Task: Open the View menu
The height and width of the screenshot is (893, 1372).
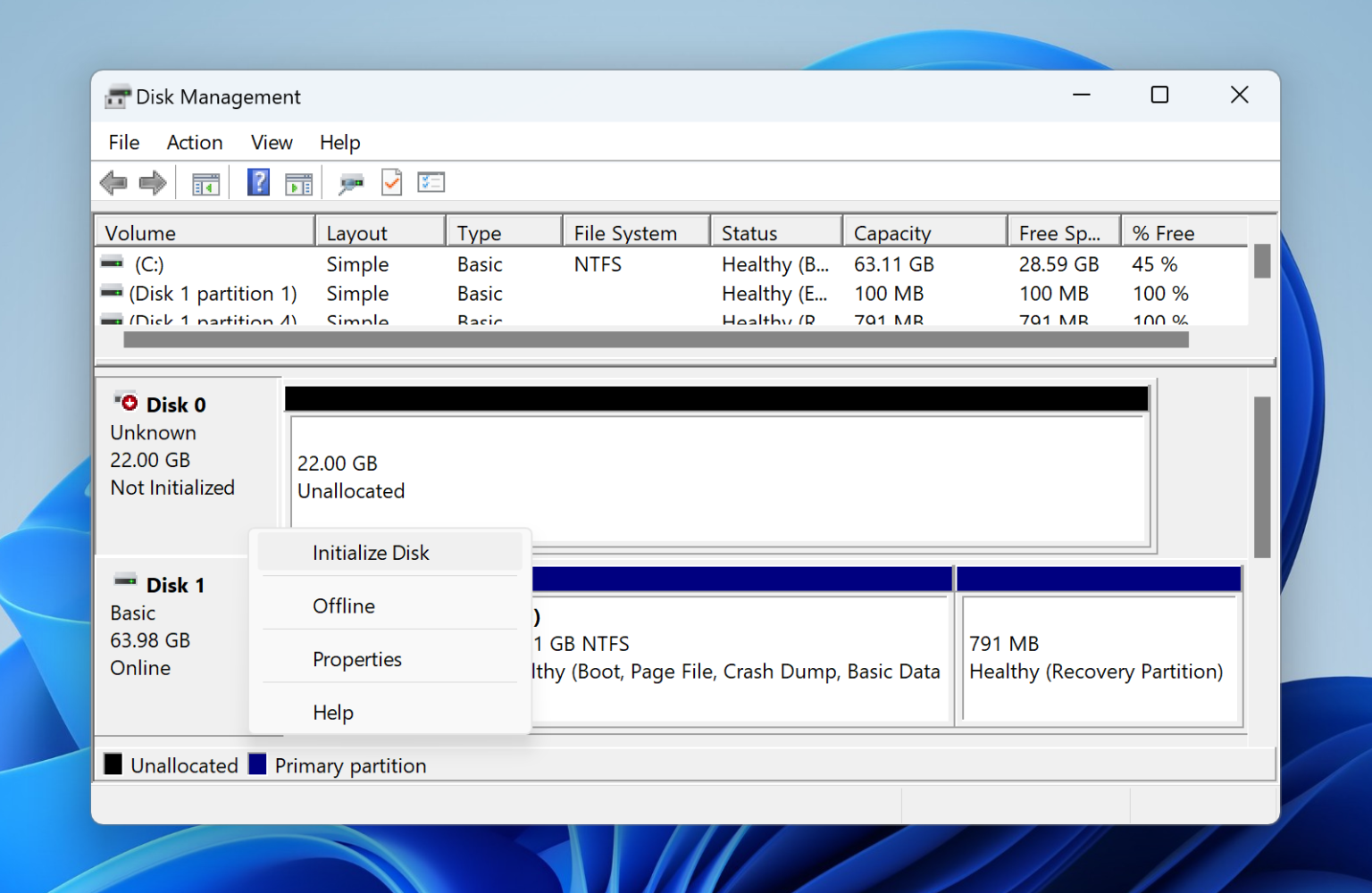Action: (271, 142)
